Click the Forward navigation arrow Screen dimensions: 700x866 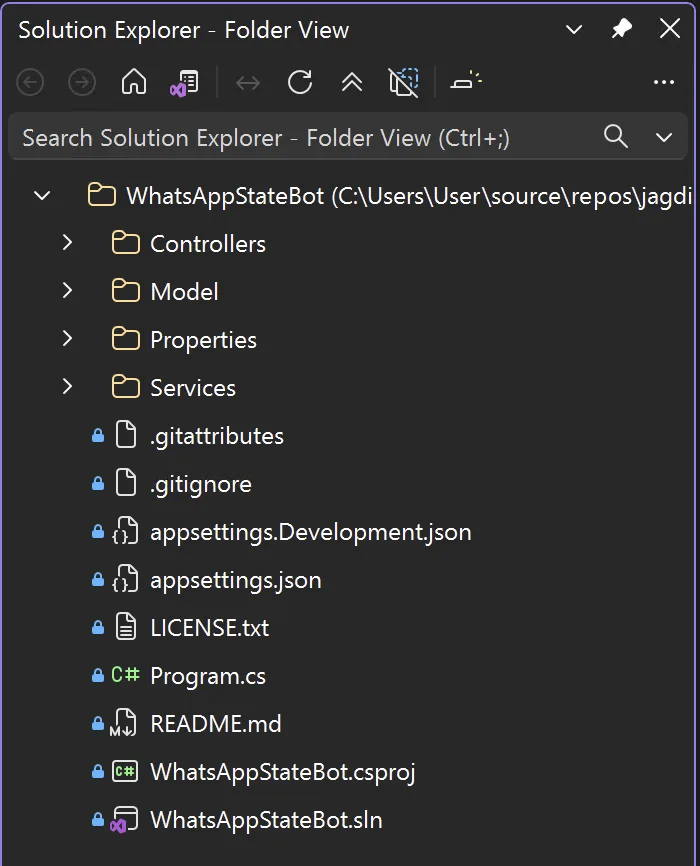tap(82, 83)
